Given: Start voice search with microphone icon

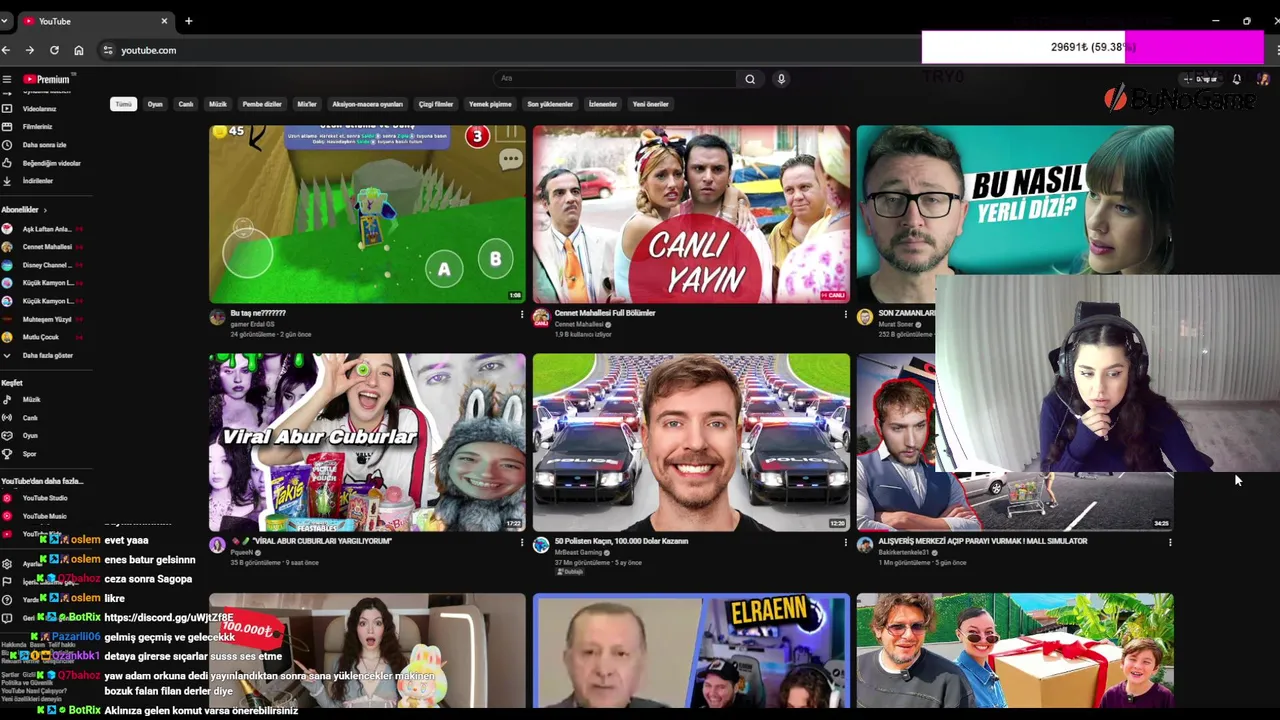Looking at the screenshot, I should (x=781, y=79).
